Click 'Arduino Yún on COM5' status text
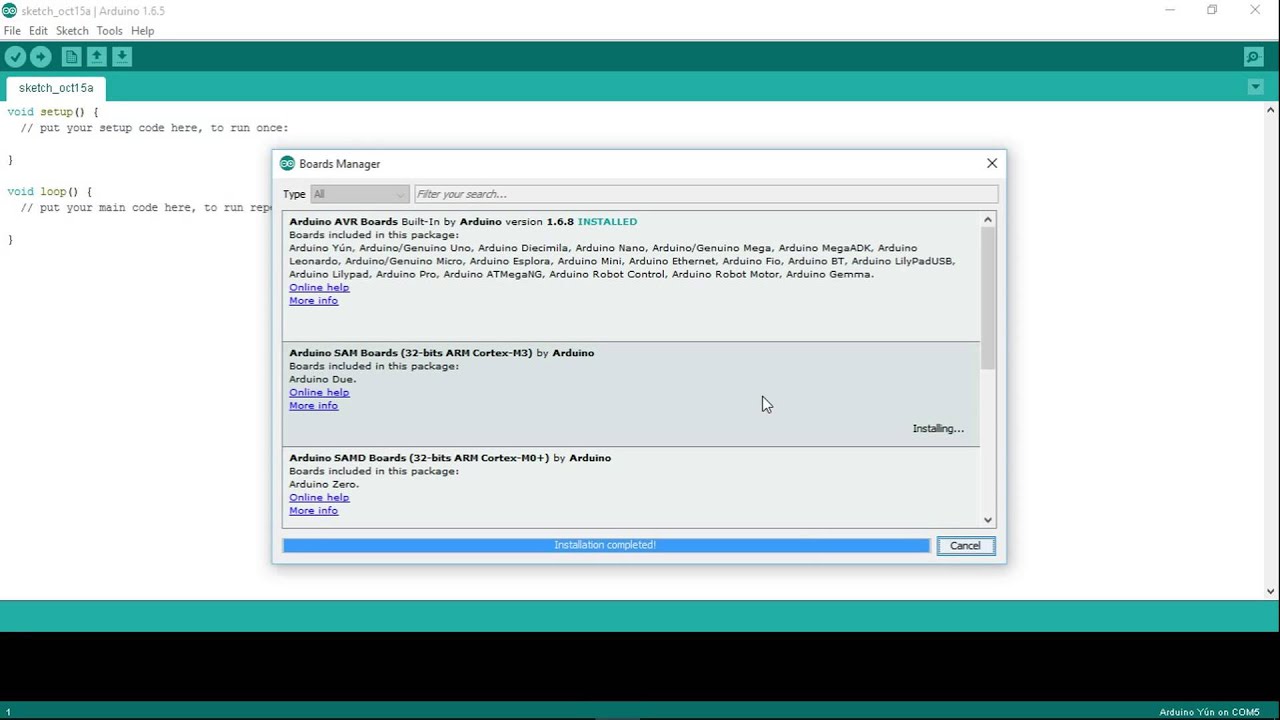Viewport: 1280px width, 720px height. 1209,712
